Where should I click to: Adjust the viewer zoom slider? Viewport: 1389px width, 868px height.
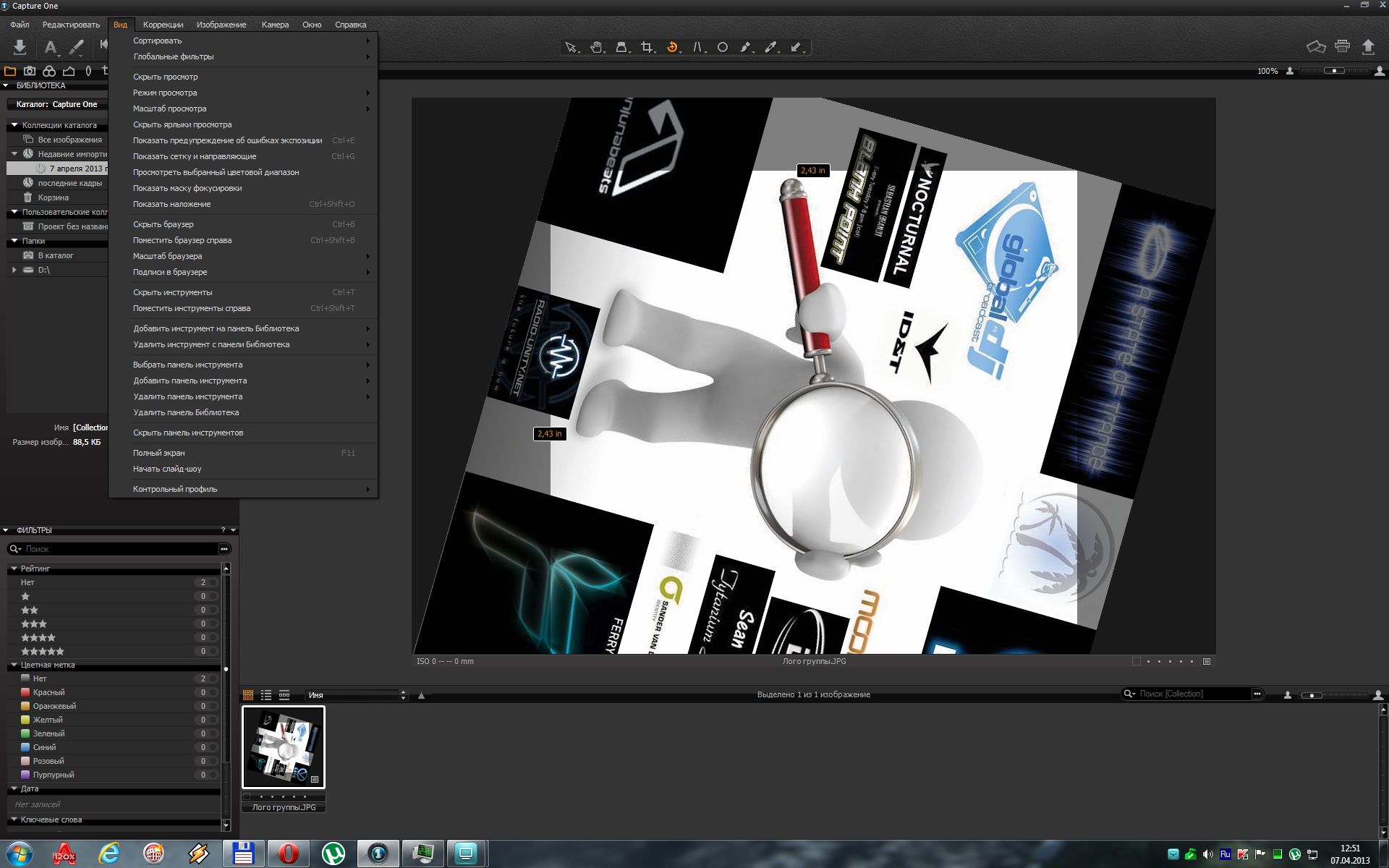click(x=1334, y=71)
